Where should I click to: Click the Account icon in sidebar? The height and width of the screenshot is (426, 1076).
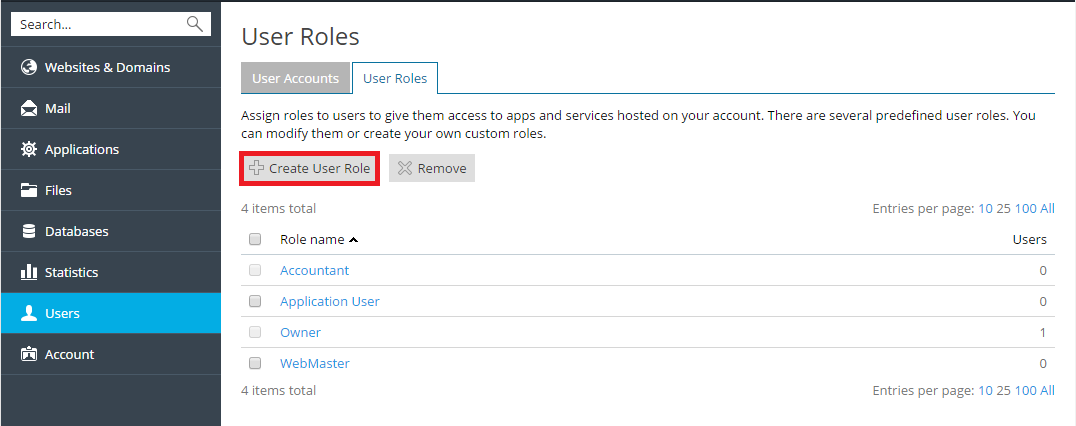pos(29,355)
